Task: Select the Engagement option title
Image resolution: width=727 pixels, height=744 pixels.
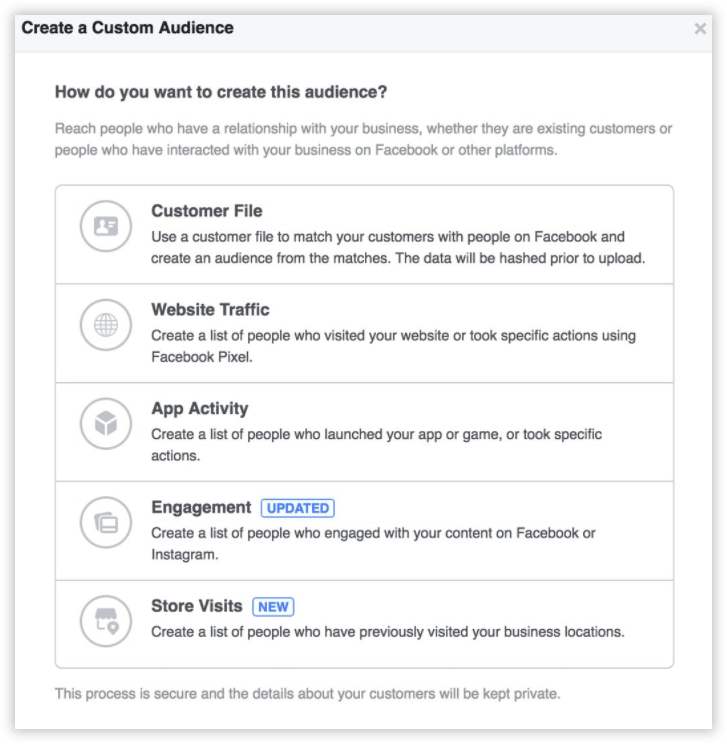Action: pyautogui.click(x=201, y=507)
